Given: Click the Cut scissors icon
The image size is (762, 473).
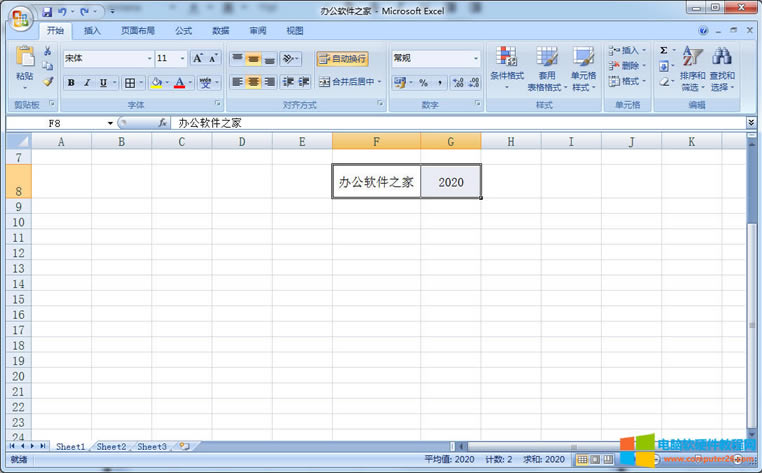Looking at the screenshot, I should [47, 51].
